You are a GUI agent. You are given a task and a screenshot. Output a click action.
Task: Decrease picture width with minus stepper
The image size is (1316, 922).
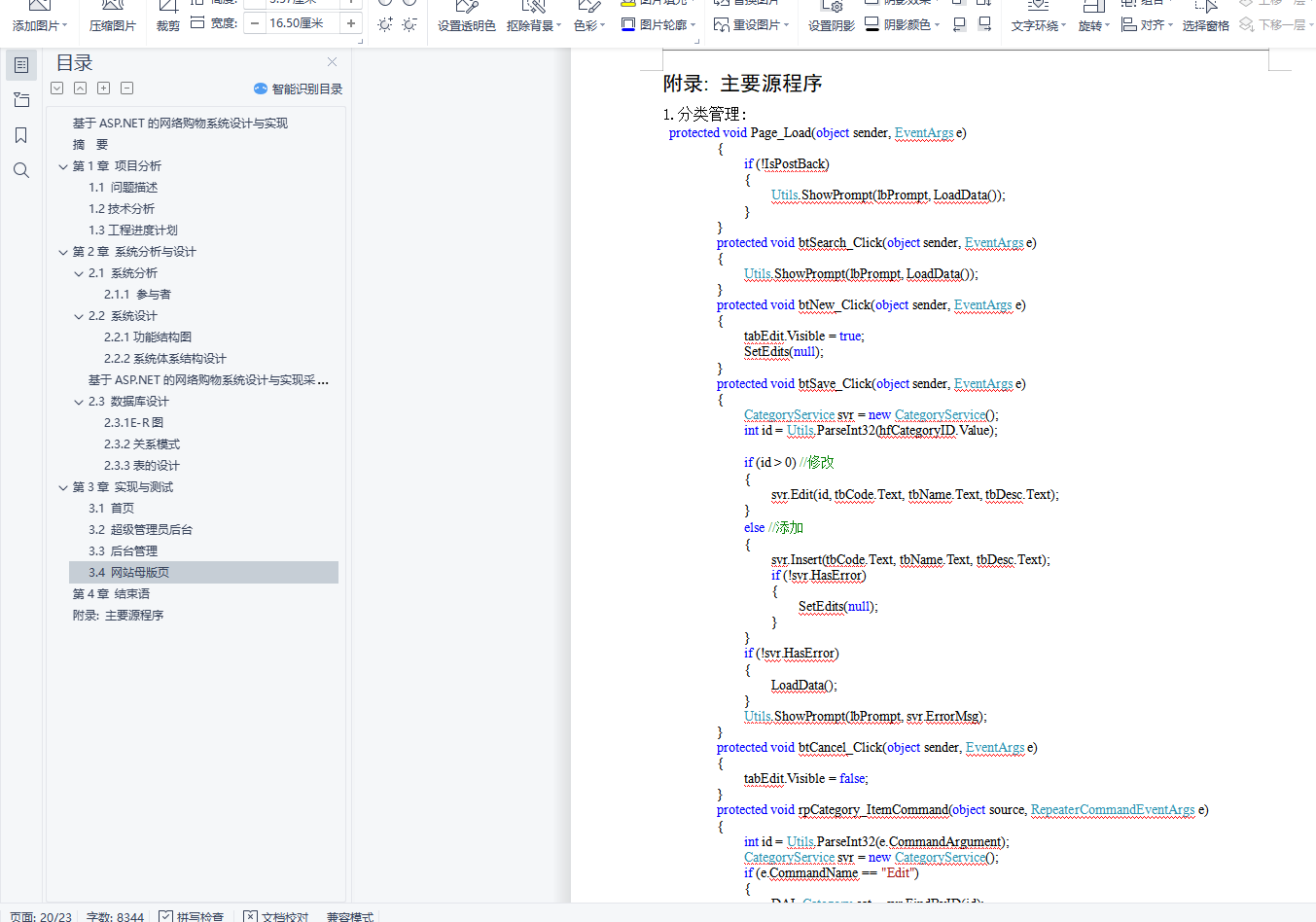[255, 23]
